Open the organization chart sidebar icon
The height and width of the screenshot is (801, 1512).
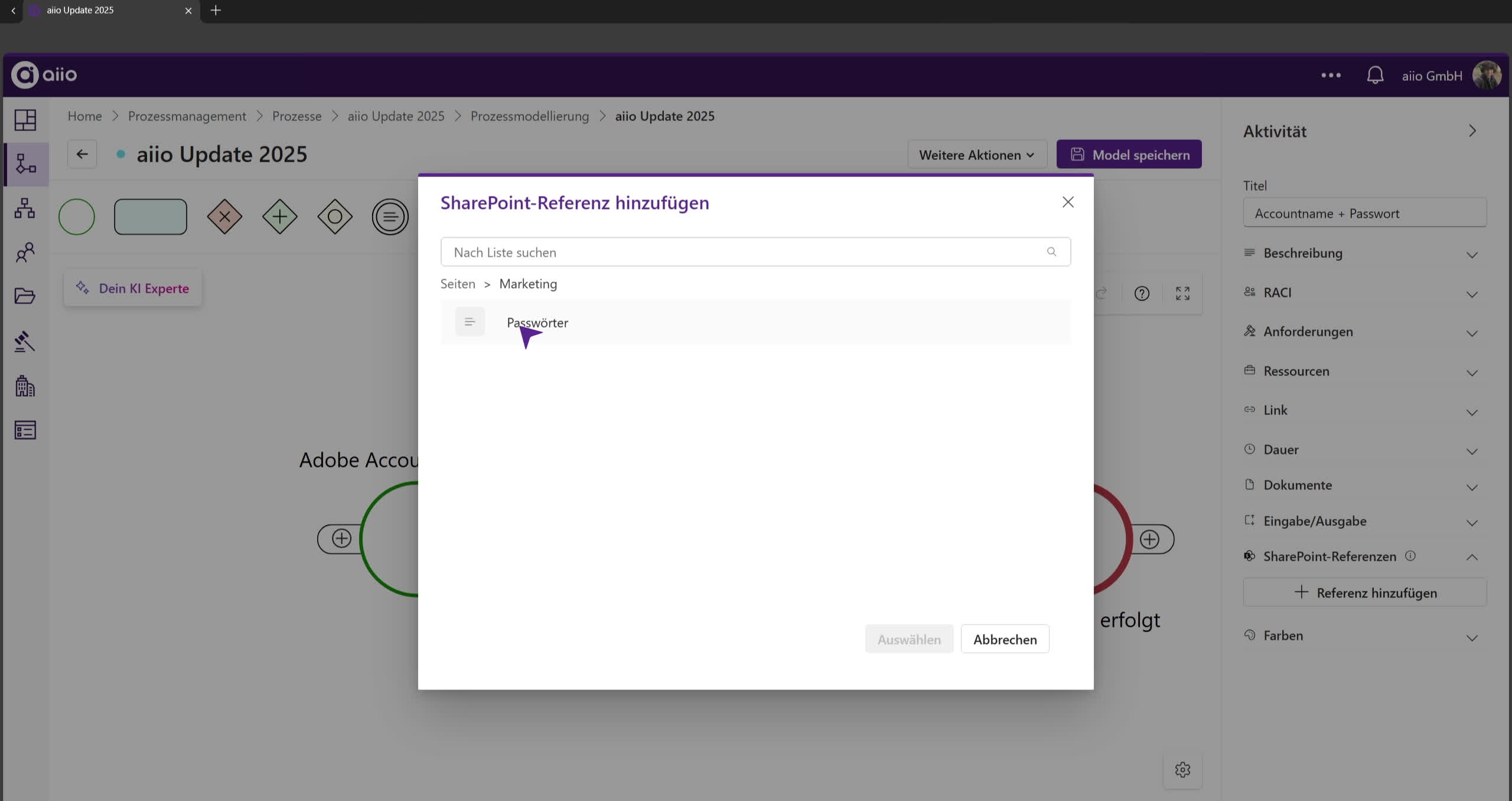pyautogui.click(x=25, y=208)
